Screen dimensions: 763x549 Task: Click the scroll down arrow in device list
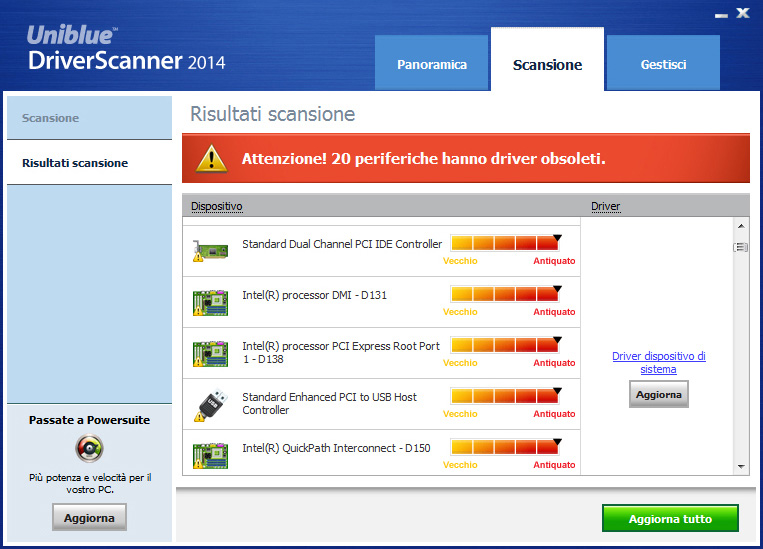741,466
